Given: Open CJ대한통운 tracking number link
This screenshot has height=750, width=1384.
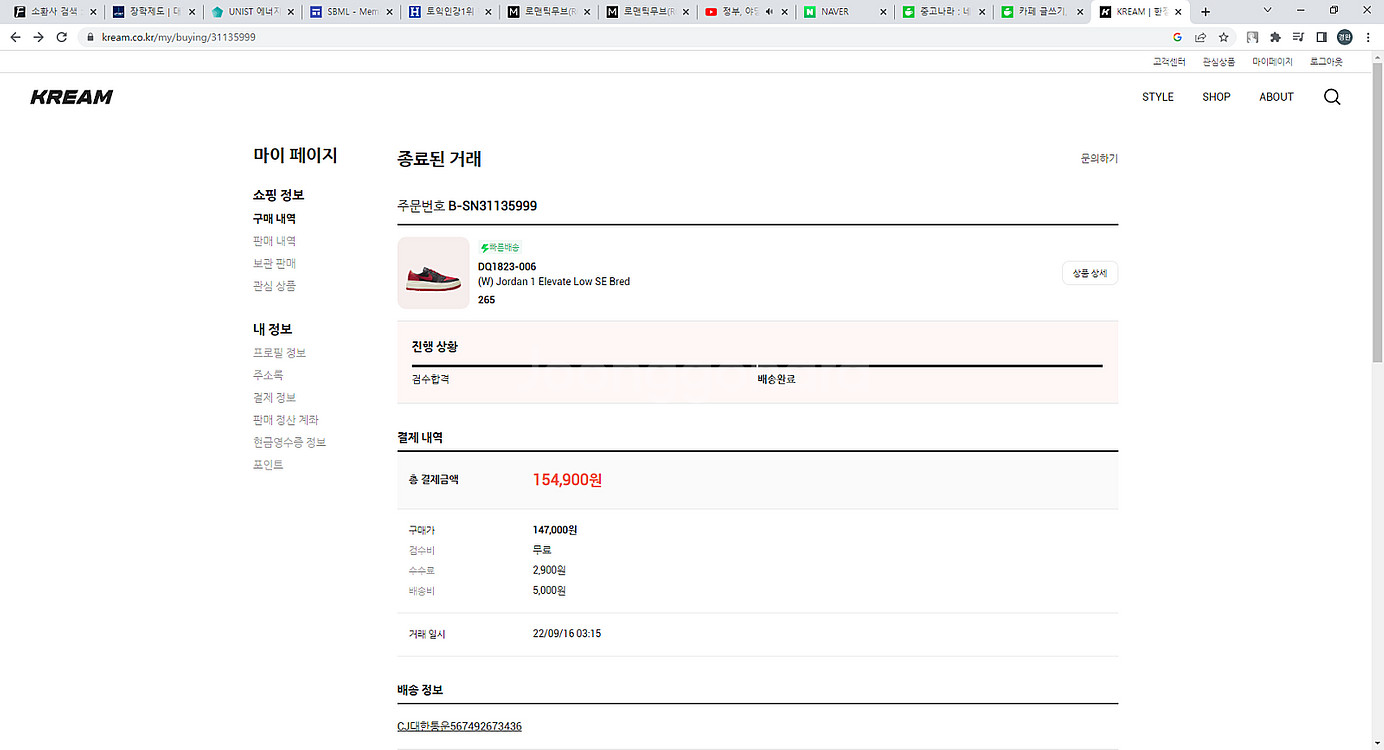Looking at the screenshot, I should coord(459,726).
